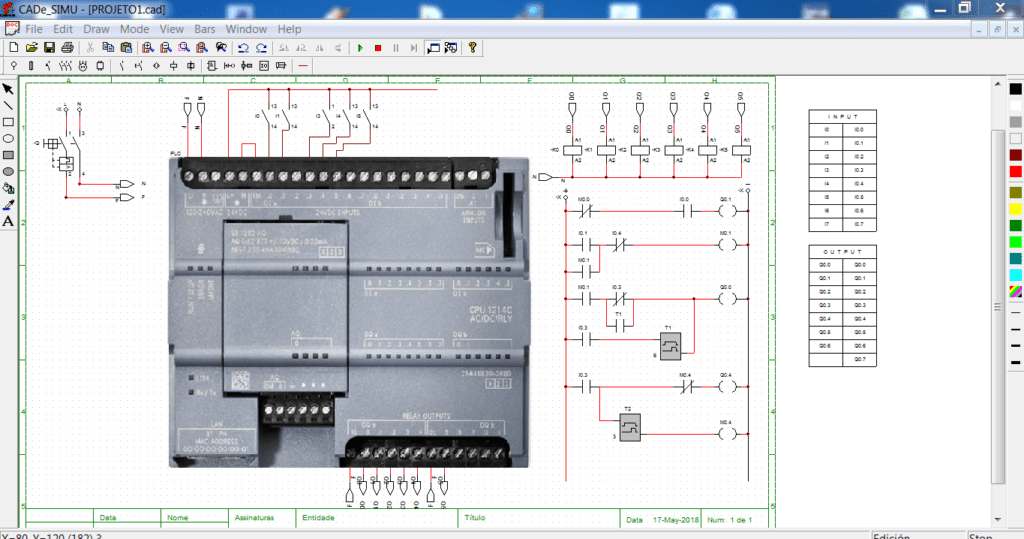This screenshot has width=1024, height=539.
Task: Select the empty rectangle drawing tool
Action: 8,122
